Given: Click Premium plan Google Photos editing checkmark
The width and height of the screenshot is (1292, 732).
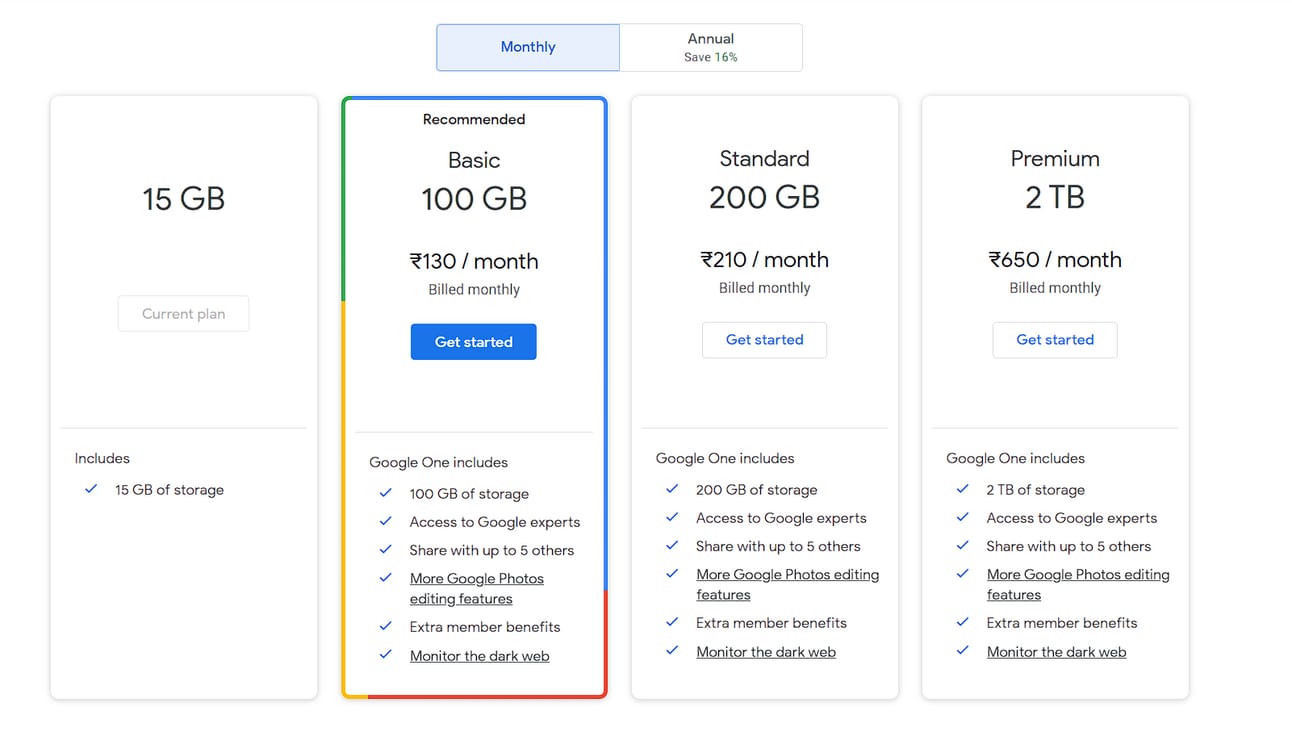Looking at the screenshot, I should pos(962,574).
